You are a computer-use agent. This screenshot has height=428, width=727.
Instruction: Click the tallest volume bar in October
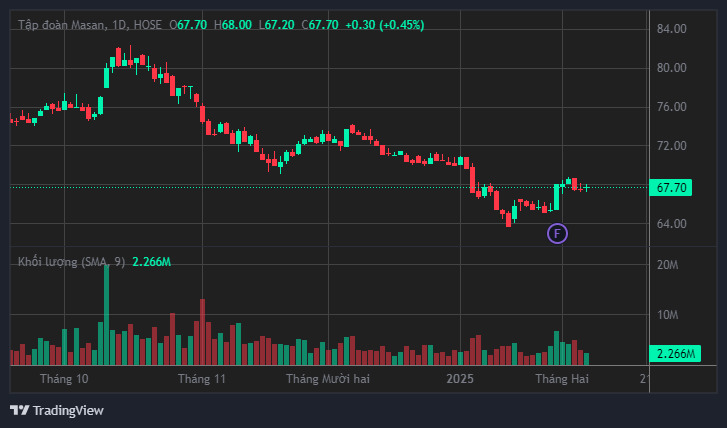(x=107, y=315)
